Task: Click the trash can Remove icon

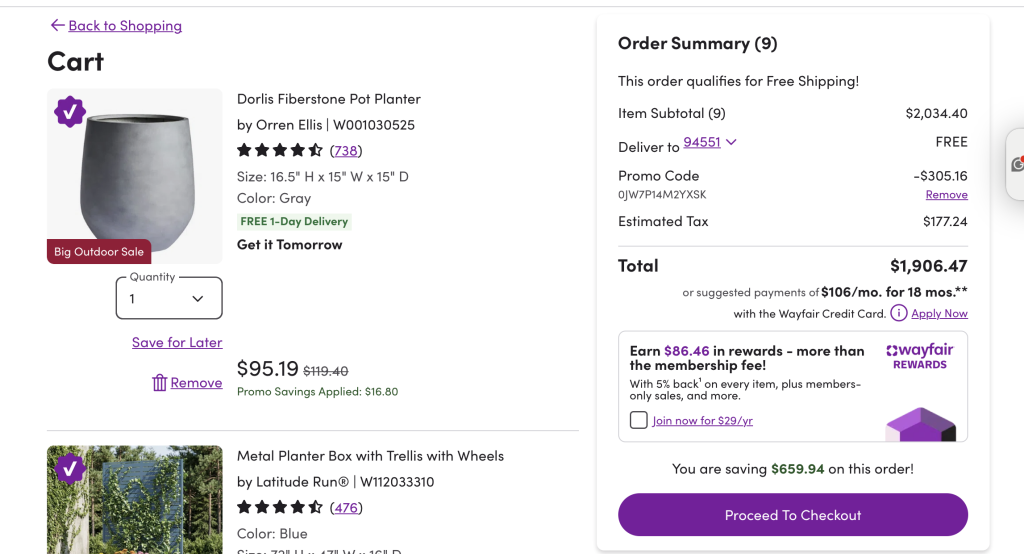Action: [159, 382]
